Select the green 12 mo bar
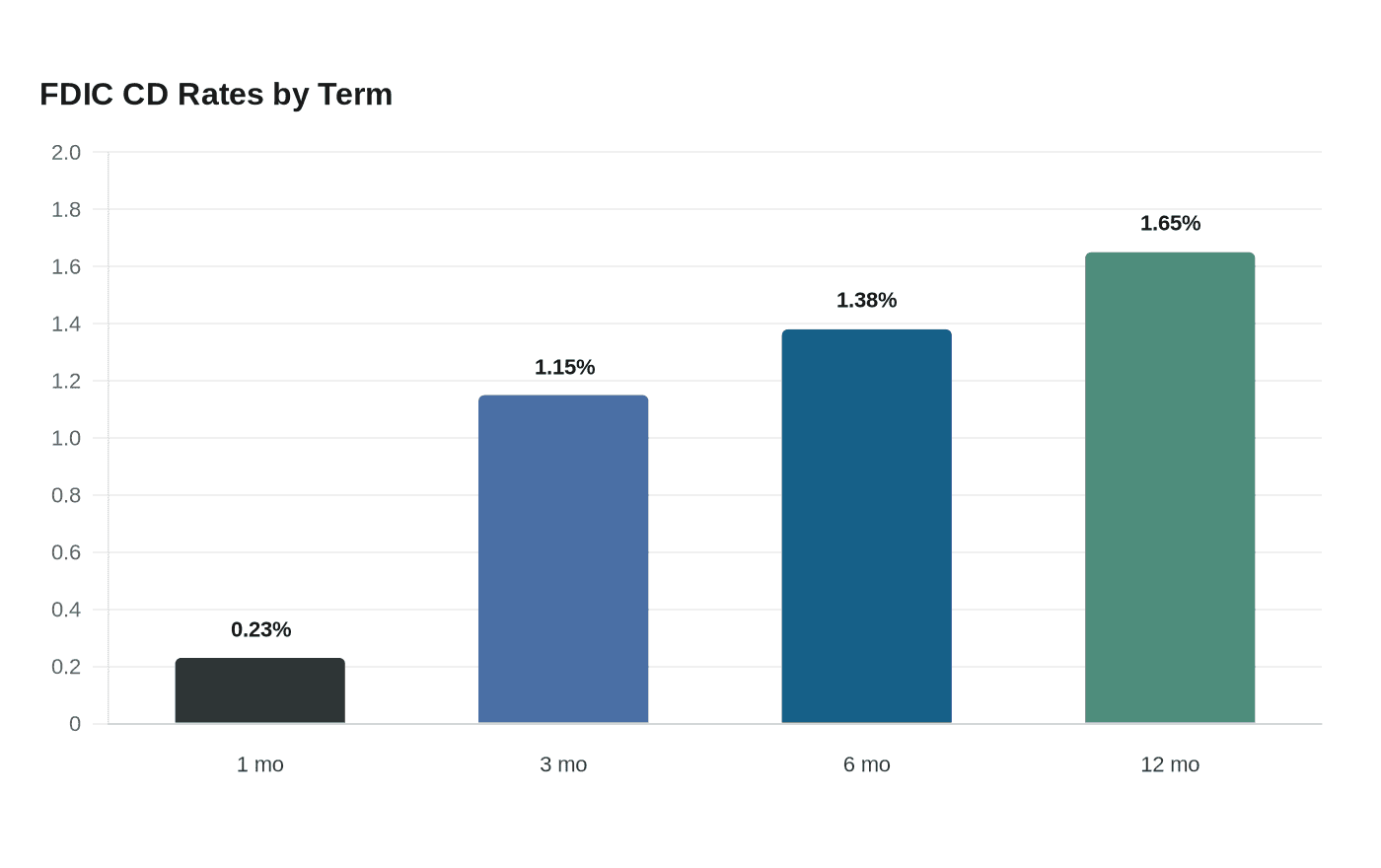 click(1170, 488)
